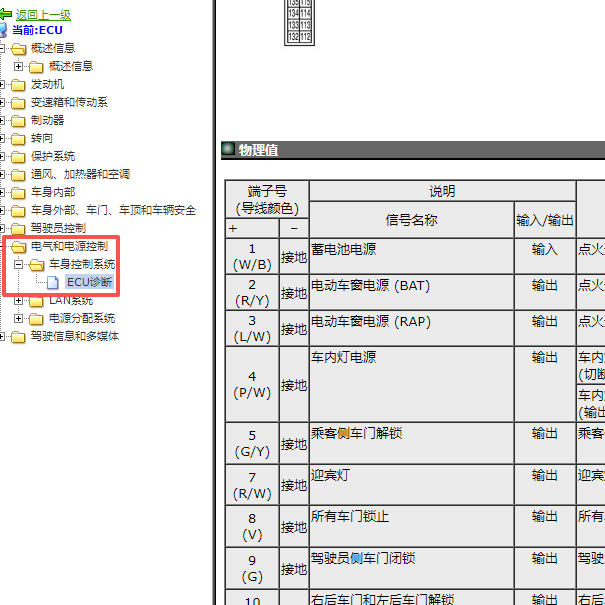Click the ECU诊断 document icon
605x605 pixels.
pyautogui.click(x=53, y=282)
